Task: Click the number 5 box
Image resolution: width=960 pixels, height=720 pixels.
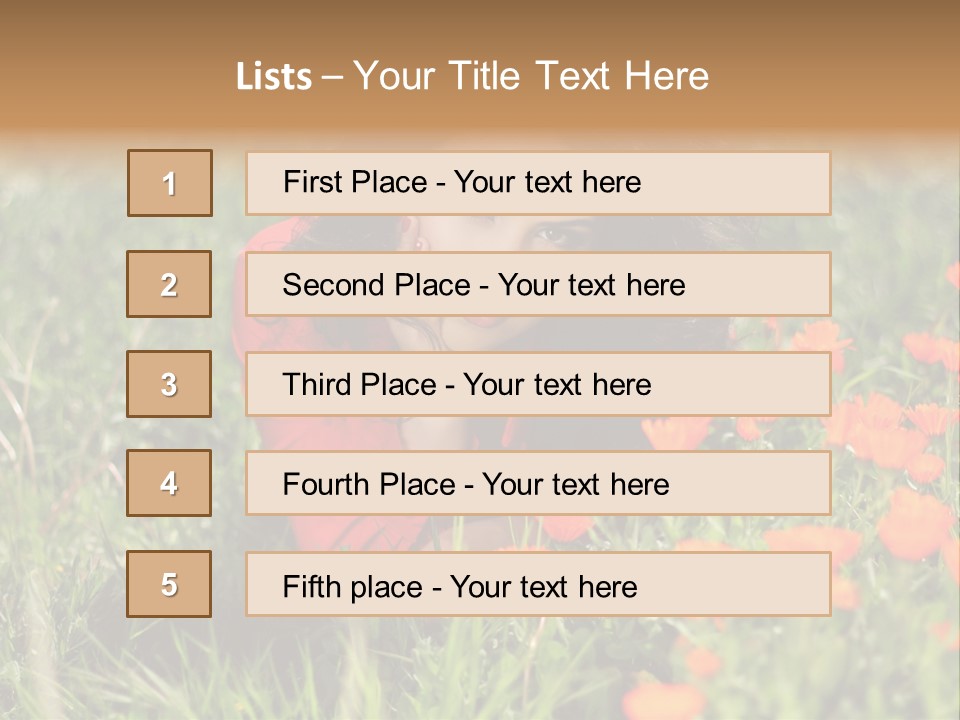Action: pos(169,584)
